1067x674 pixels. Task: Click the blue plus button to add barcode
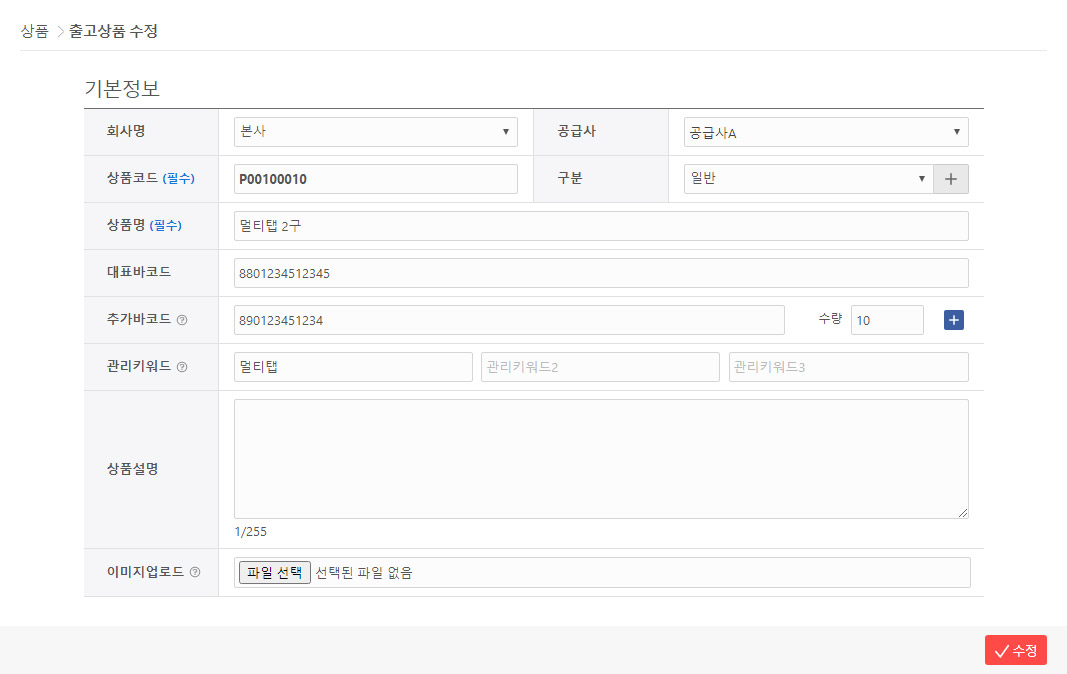pos(953,319)
